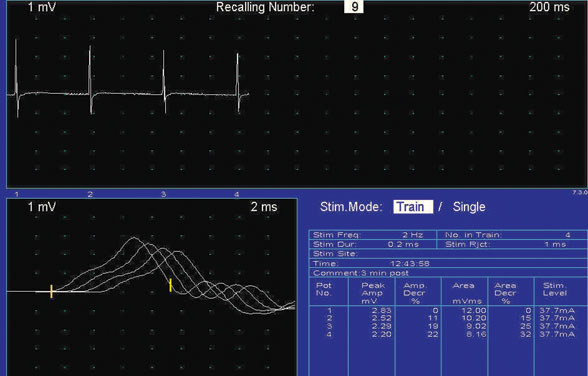
Task: Click peak amplitude value 2.83
Action: [382, 310]
